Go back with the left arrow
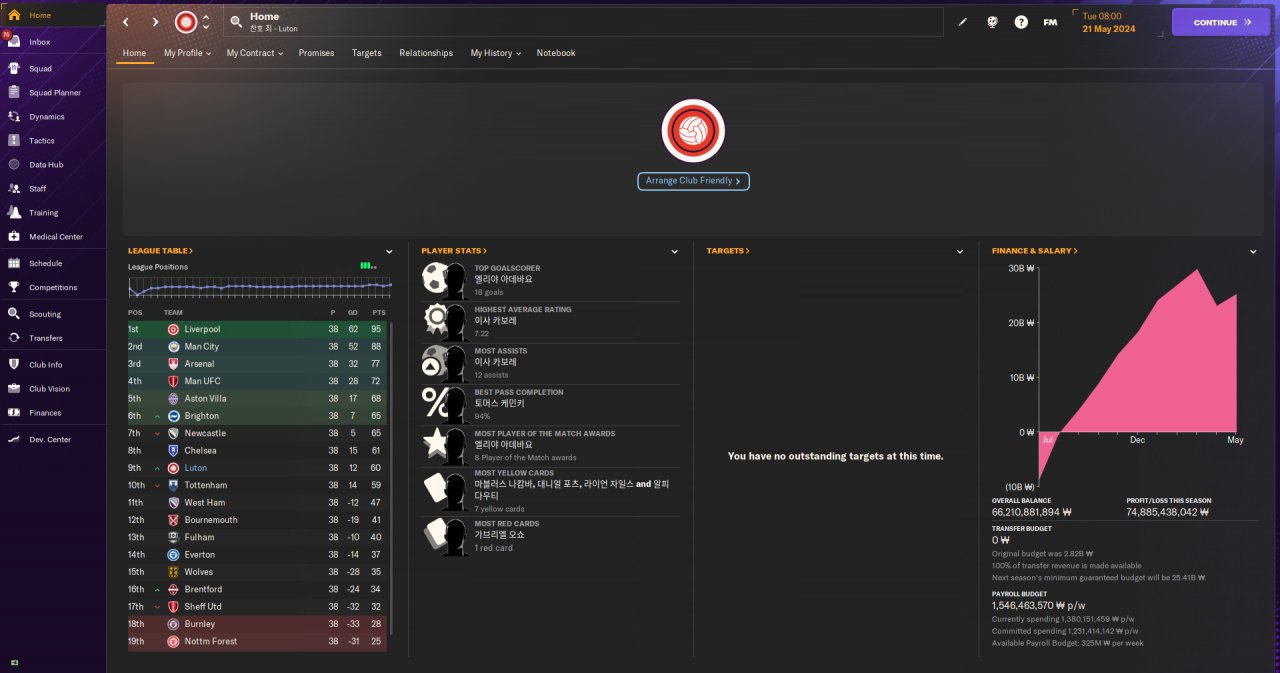Viewport: 1280px width, 673px height. pyautogui.click(x=126, y=22)
